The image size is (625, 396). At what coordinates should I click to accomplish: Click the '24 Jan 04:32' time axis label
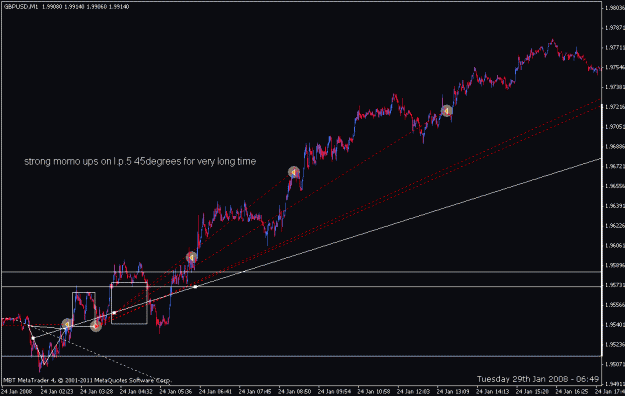[x=136, y=392]
